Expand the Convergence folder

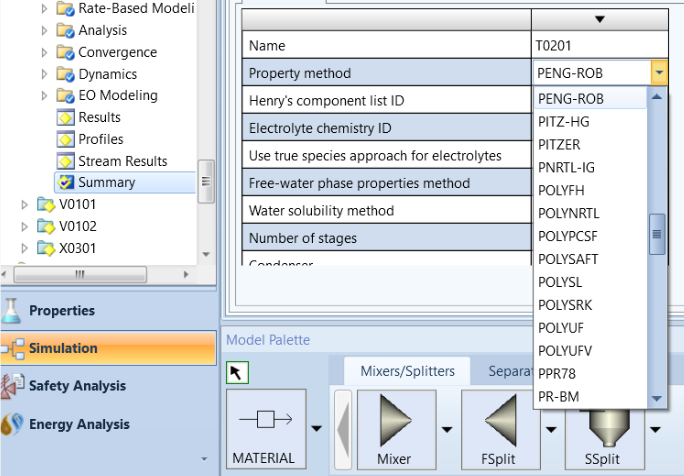click(x=44, y=52)
